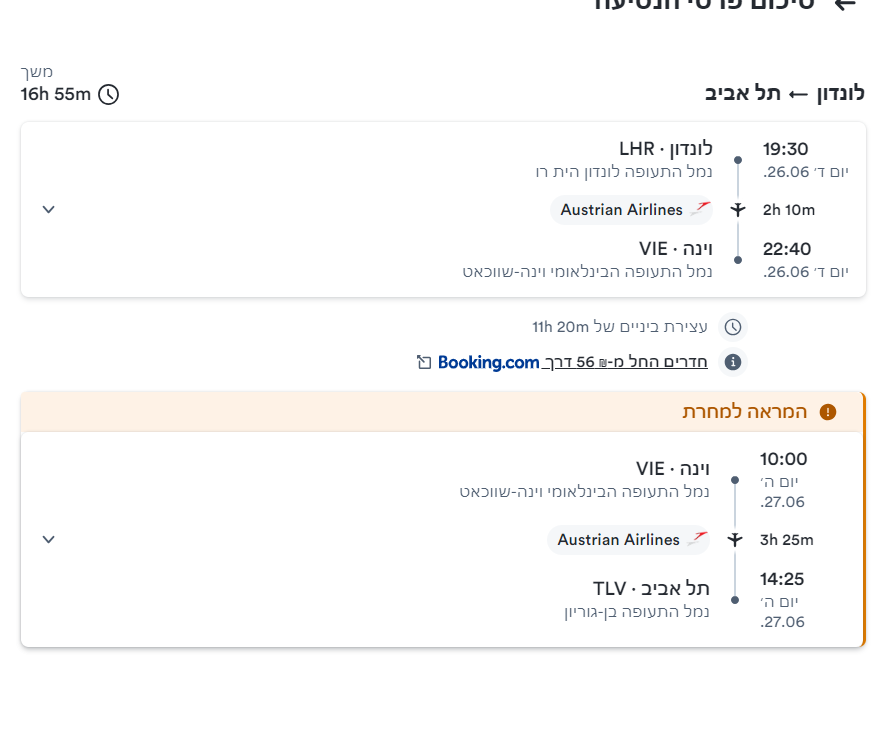The image size is (891, 740).
Task: Expand the London to Vienna flight details
Action: tap(48, 209)
